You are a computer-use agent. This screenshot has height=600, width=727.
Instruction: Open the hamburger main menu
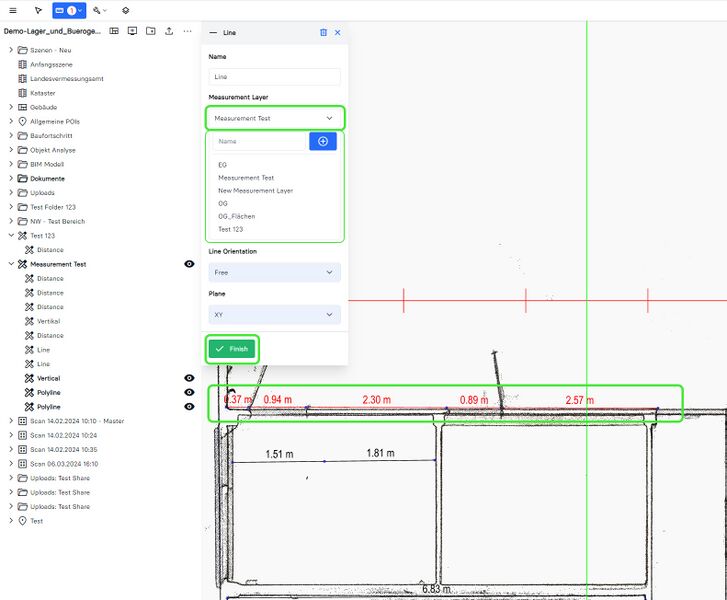click(11, 10)
